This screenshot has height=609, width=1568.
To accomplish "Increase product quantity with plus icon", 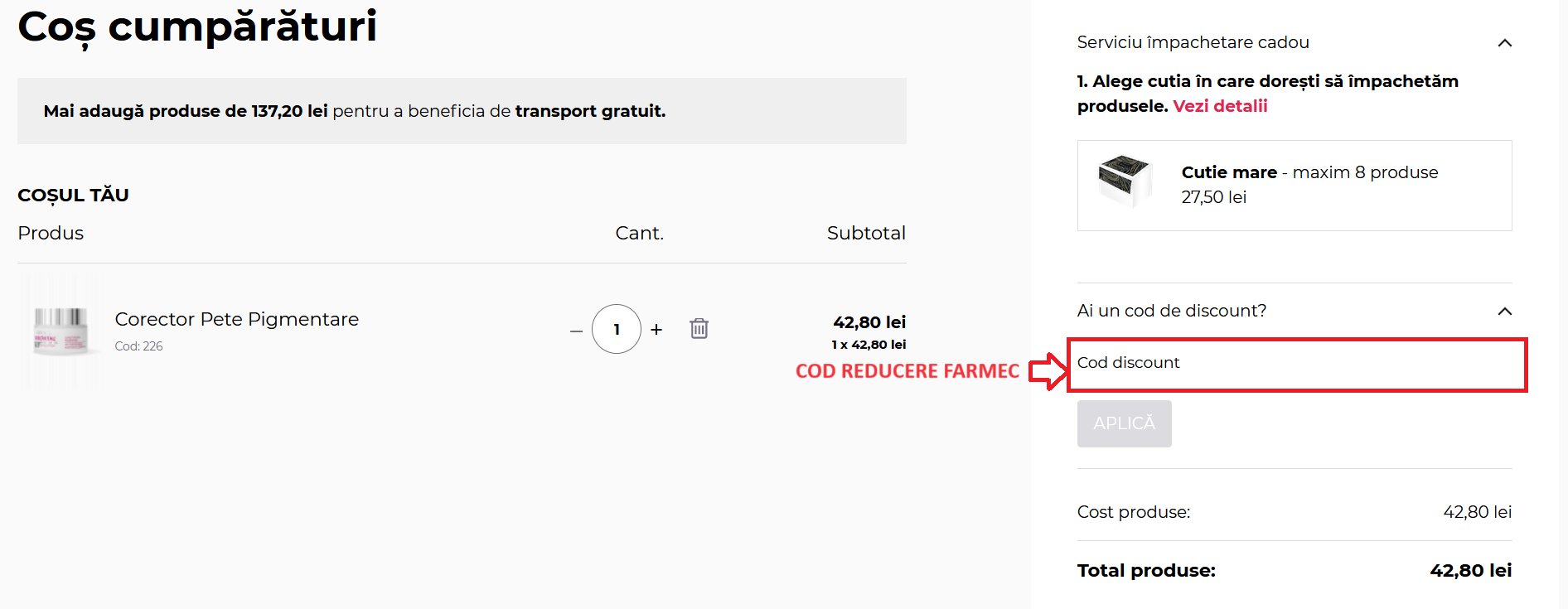I will (656, 330).
